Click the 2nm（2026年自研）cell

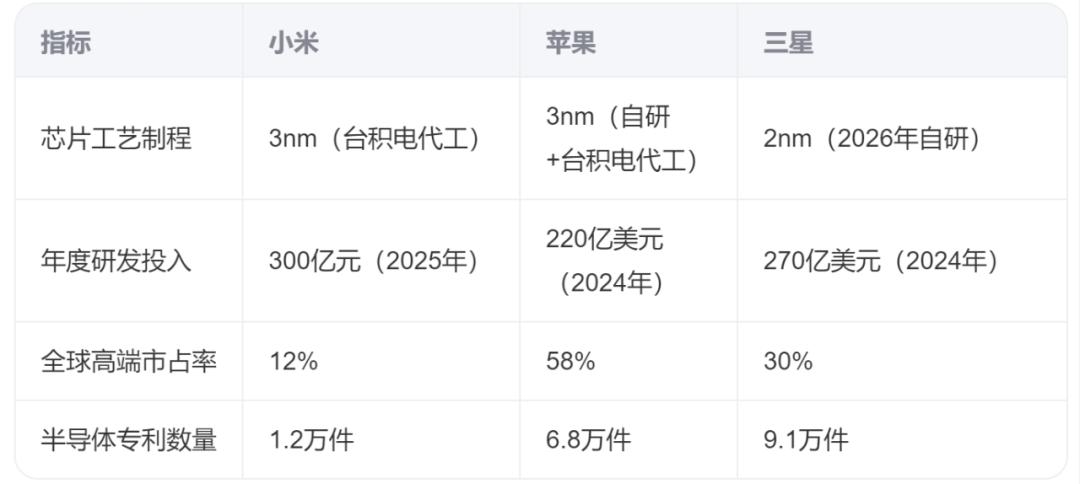(x=871, y=139)
